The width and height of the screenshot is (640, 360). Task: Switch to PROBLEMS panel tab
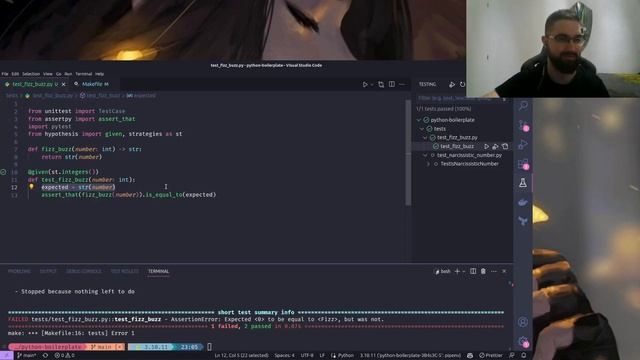19,271
